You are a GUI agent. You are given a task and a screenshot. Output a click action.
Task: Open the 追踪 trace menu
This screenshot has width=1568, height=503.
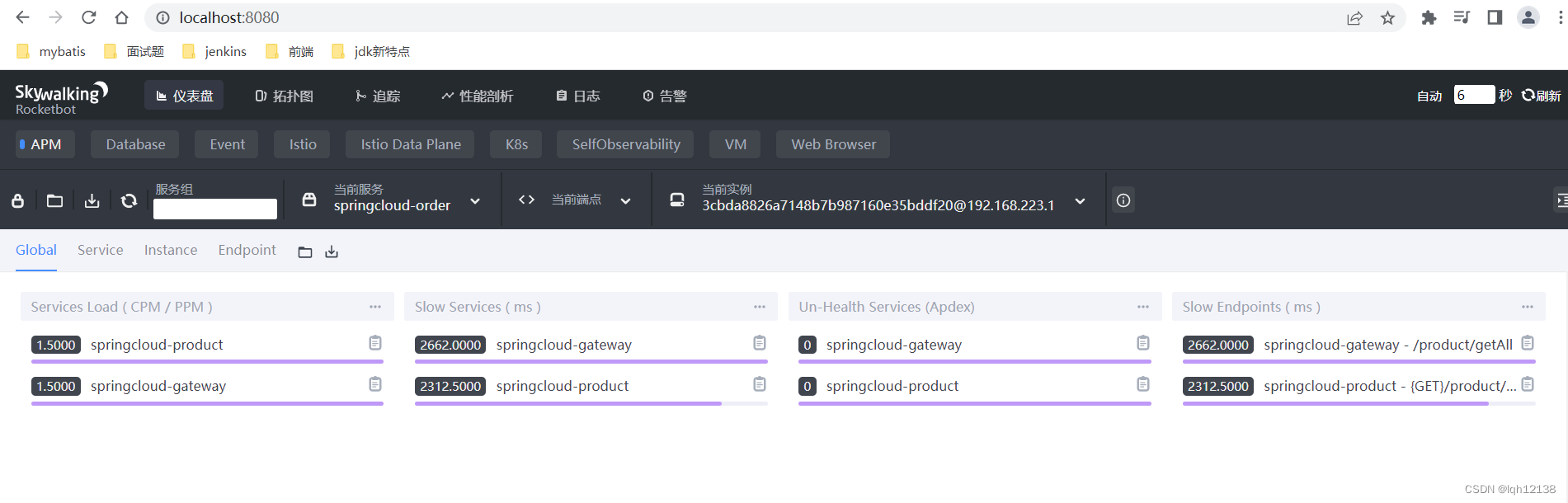pos(378,96)
